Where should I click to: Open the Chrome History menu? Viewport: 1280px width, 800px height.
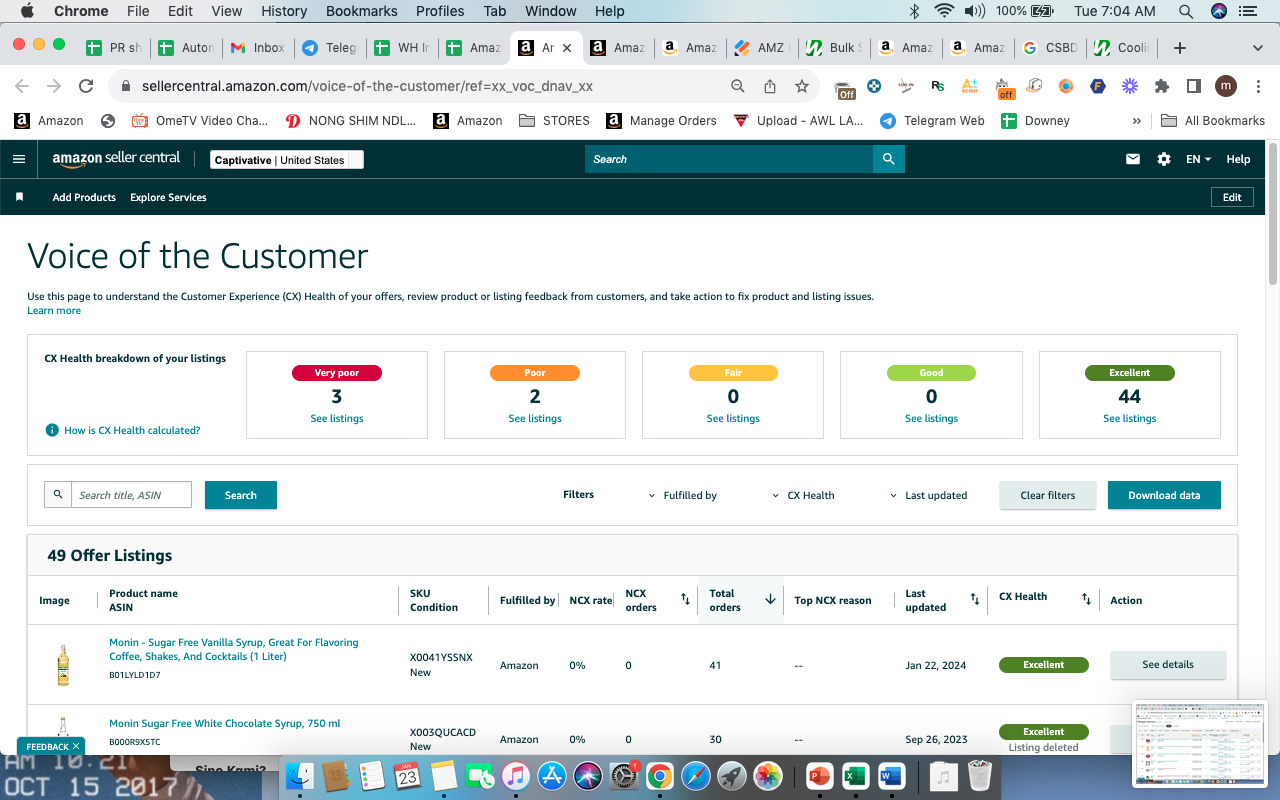click(284, 11)
